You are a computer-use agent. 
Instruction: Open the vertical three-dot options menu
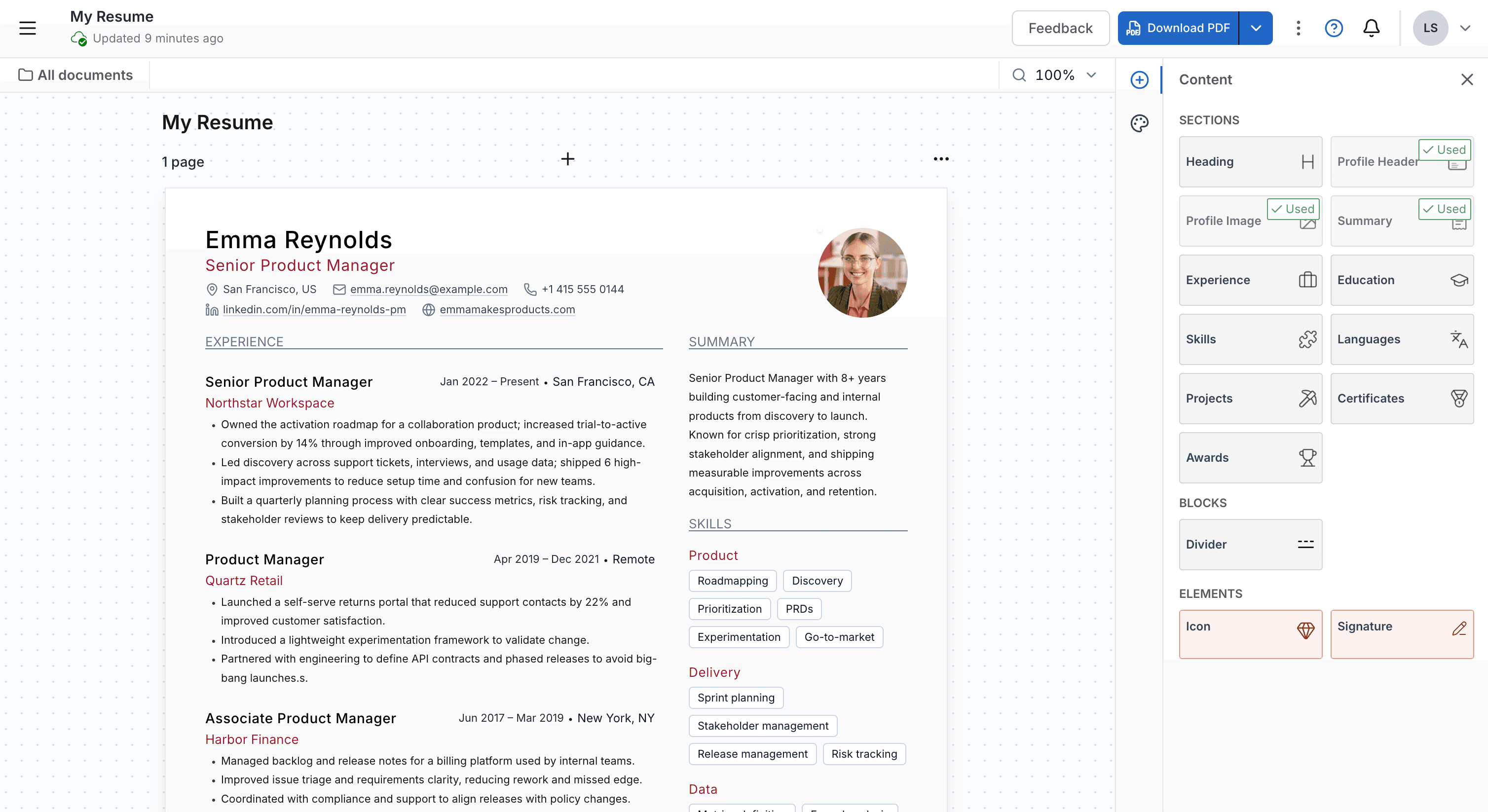pyautogui.click(x=1298, y=28)
